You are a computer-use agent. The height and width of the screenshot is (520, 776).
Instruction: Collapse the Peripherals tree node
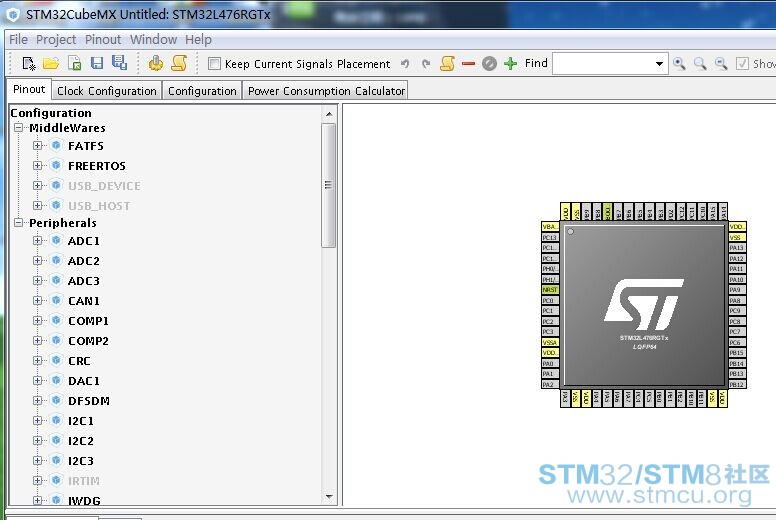tap(18, 223)
